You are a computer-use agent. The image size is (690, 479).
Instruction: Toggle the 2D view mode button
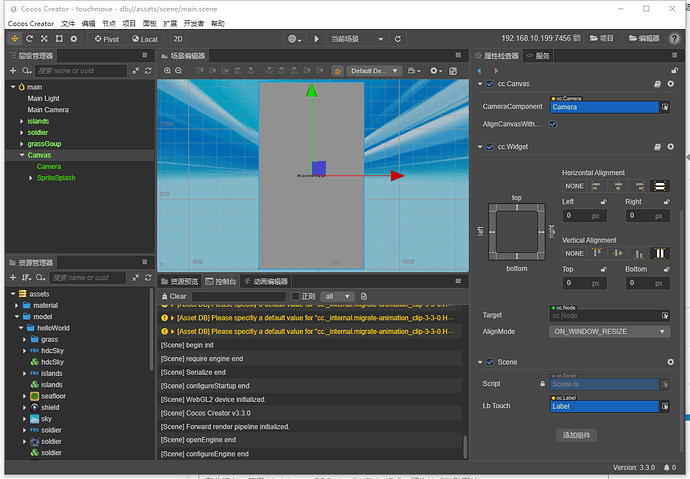pos(179,39)
